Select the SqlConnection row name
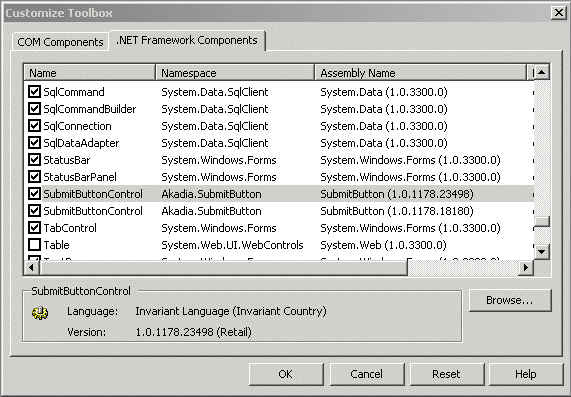Image resolution: width=571 pixels, height=397 pixels. point(77,126)
